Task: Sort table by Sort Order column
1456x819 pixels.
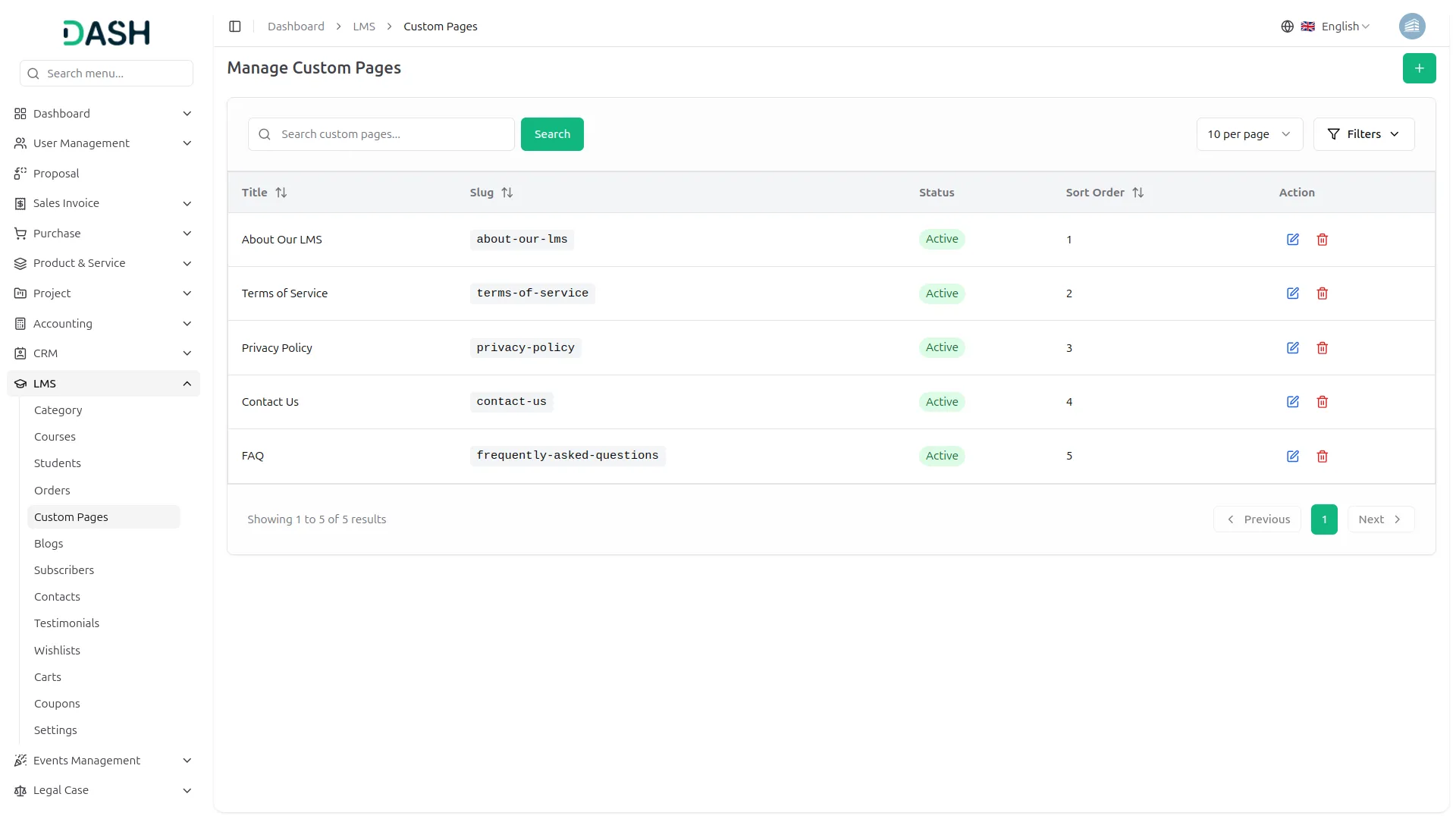Action: (1137, 193)
